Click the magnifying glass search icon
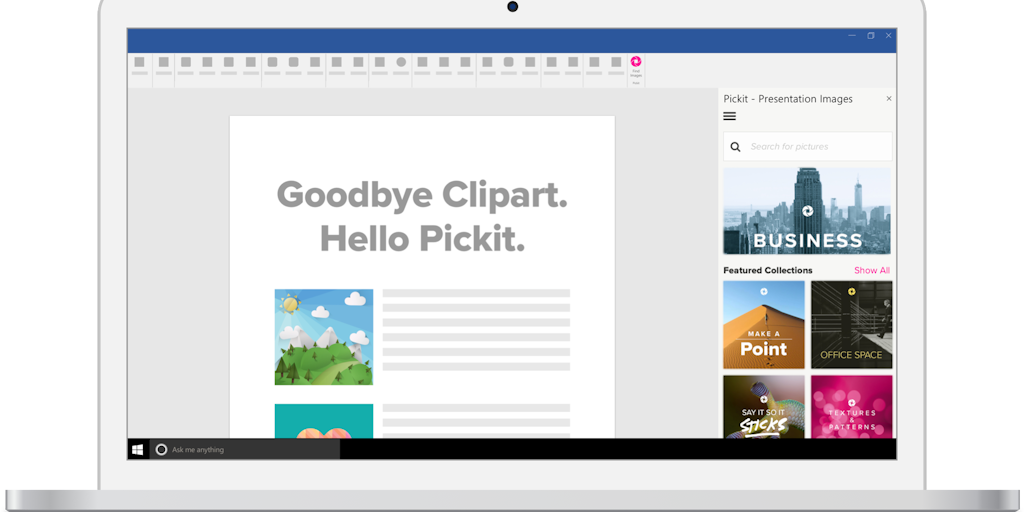This screenshot has width=1024, height=512. (x=735, y=147)
